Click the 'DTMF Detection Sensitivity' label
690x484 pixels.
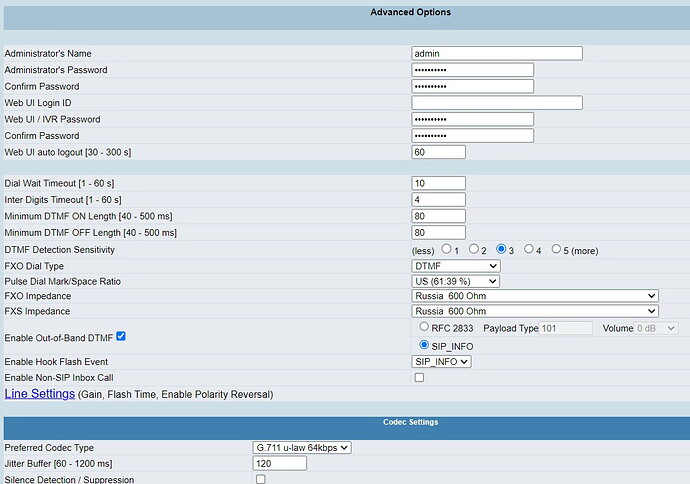[59, 249]
